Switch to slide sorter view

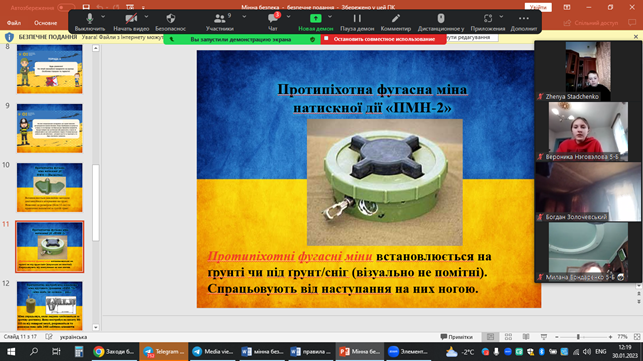click(x=508, y=337)
